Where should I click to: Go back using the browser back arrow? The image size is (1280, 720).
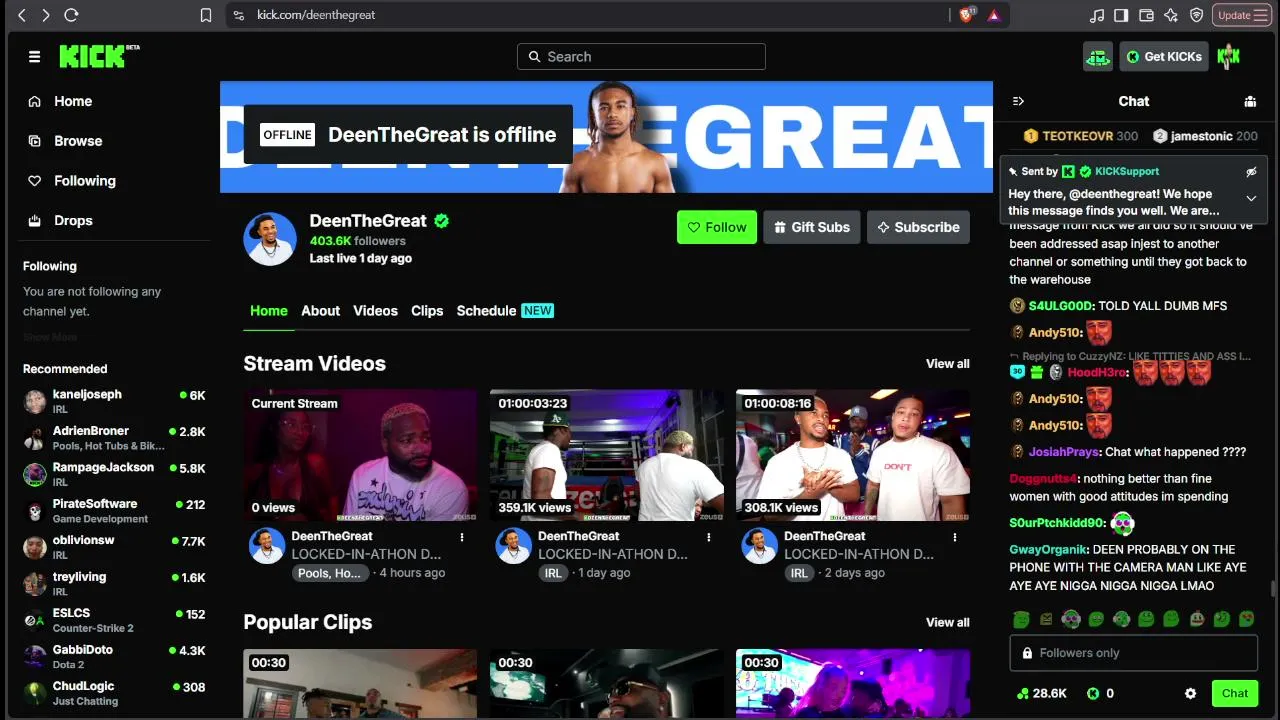(x=22, y=15)
